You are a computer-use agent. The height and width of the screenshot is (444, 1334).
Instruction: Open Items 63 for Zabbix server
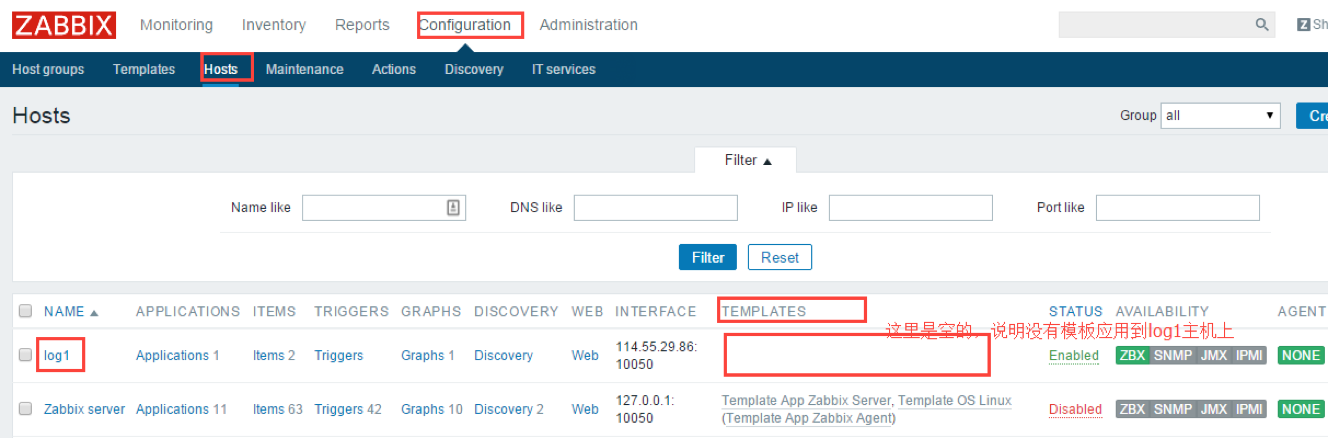pyautogui.click(x=278, y=409)
